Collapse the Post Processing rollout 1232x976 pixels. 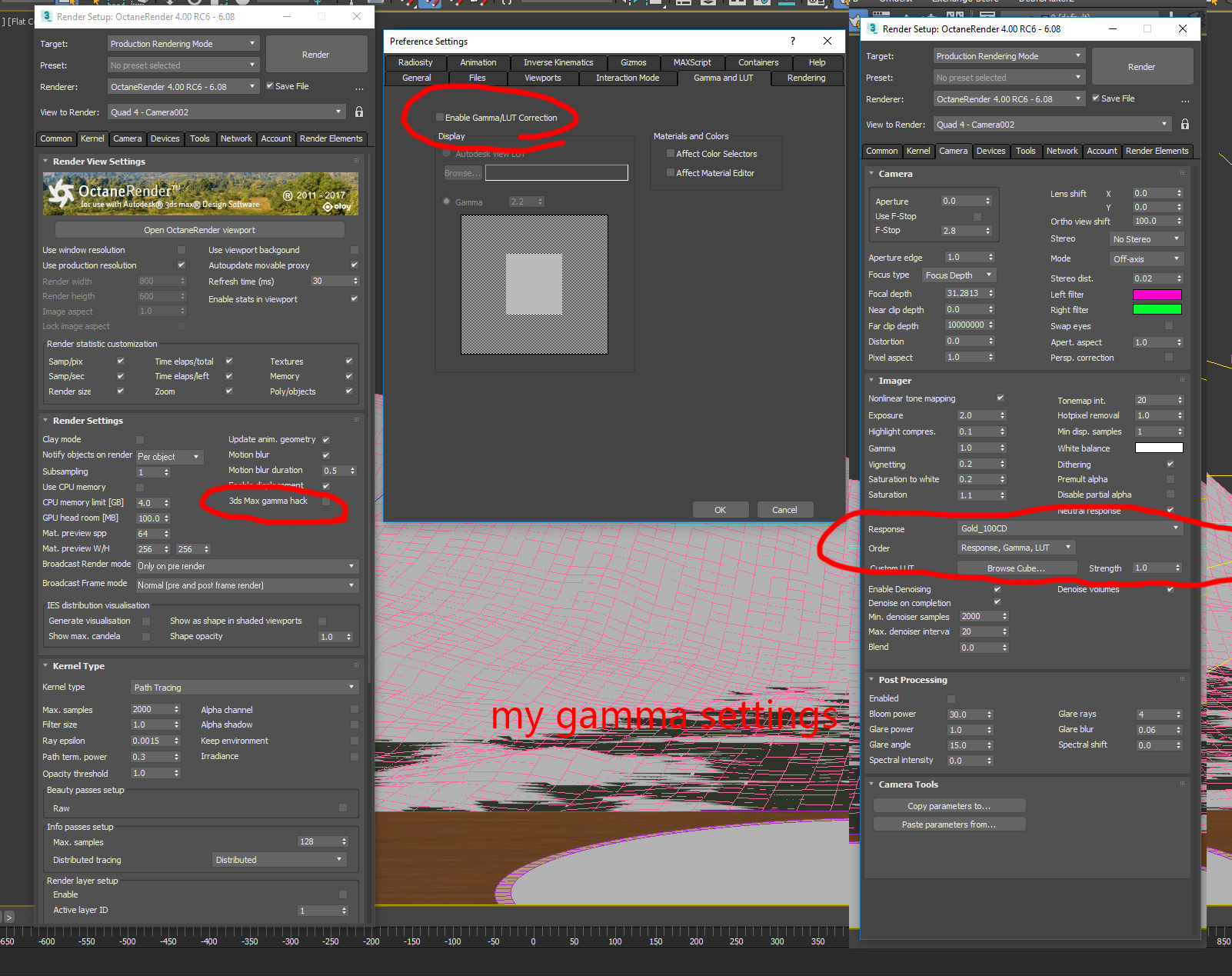click(912, 680)
